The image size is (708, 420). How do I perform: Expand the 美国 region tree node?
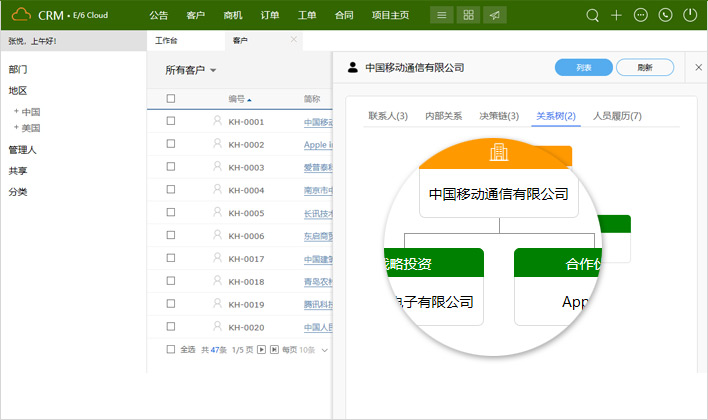pyautogui.click(x=16, y=128)
